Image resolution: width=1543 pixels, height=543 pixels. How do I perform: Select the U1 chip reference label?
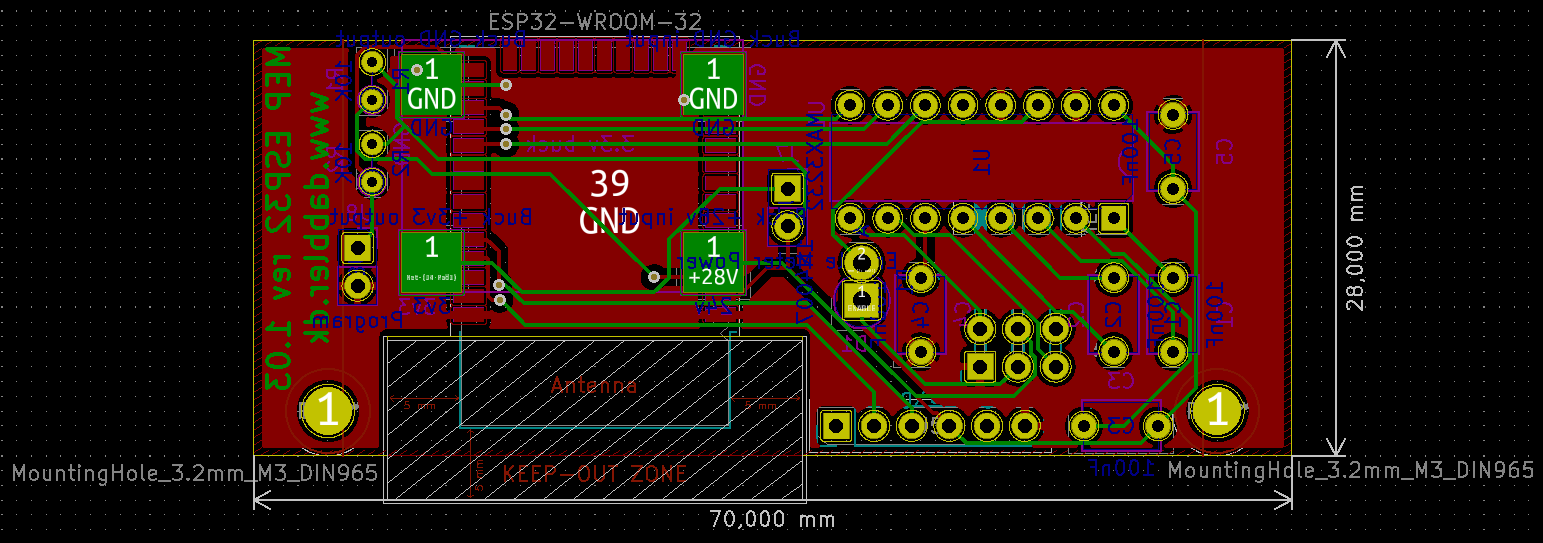[x=982, y=160]
